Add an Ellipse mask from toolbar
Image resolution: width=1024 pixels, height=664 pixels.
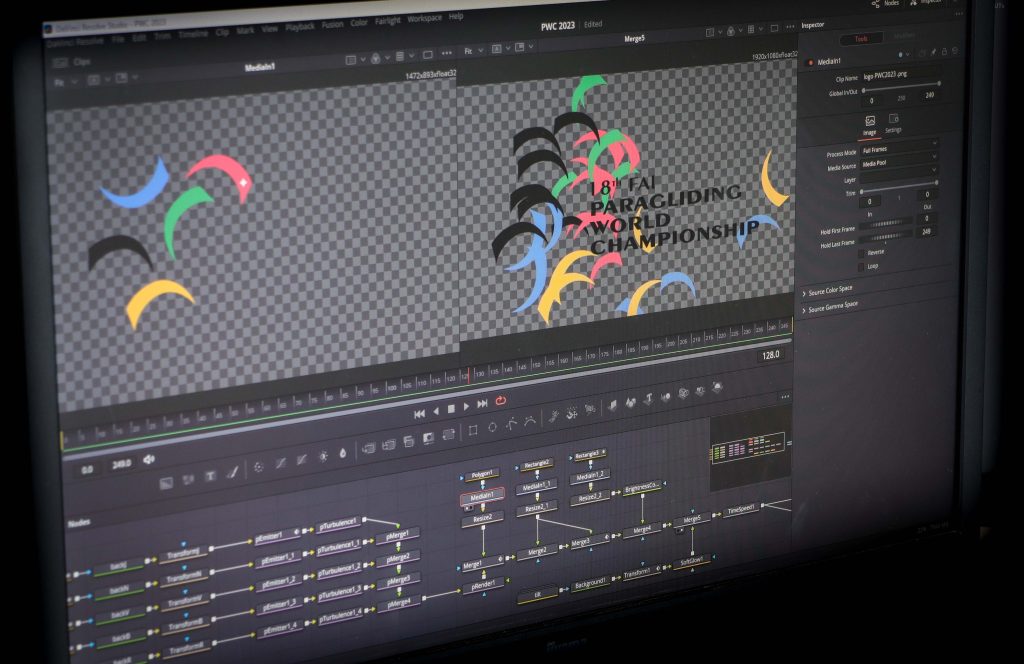492,427
